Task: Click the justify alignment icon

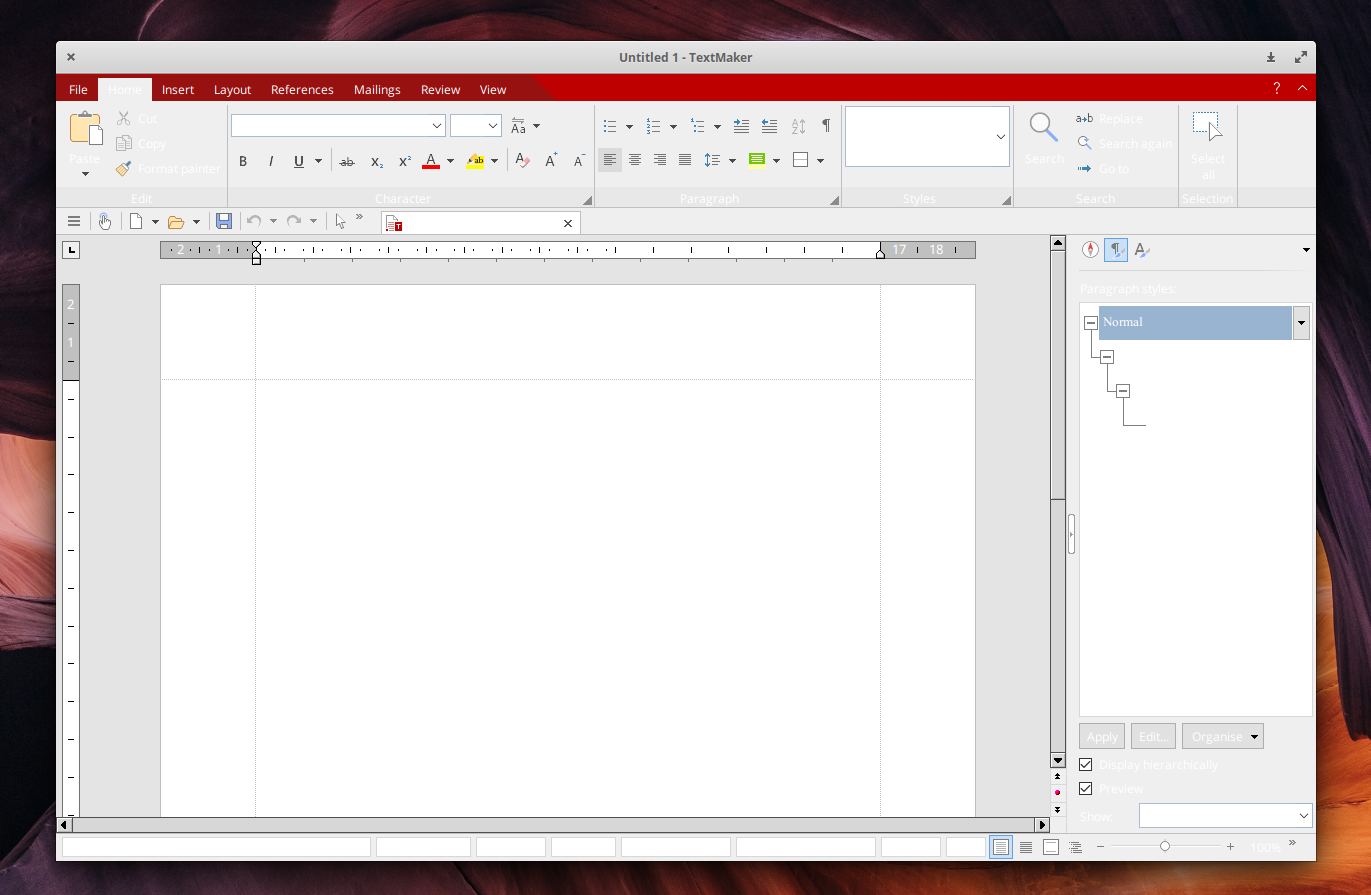Action: [685, 160]
